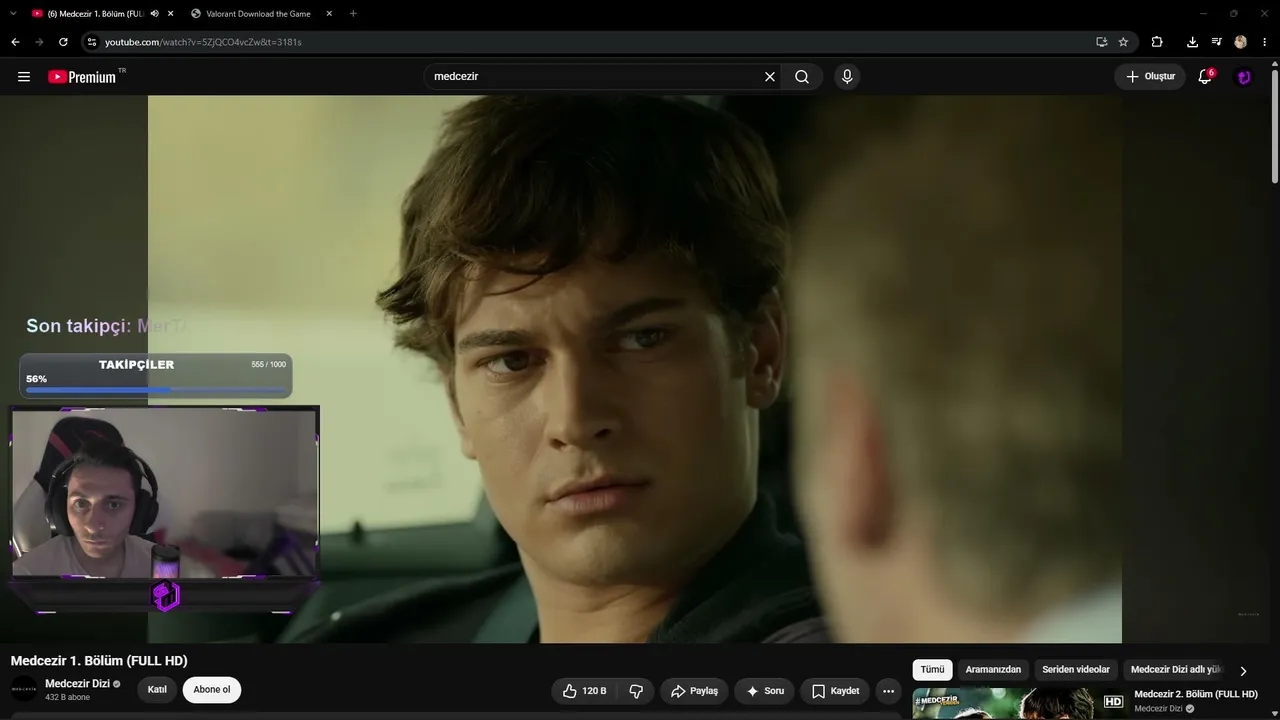Click browser back arrow
This screenshot has height=720, width=1280.
pos(15,42)
